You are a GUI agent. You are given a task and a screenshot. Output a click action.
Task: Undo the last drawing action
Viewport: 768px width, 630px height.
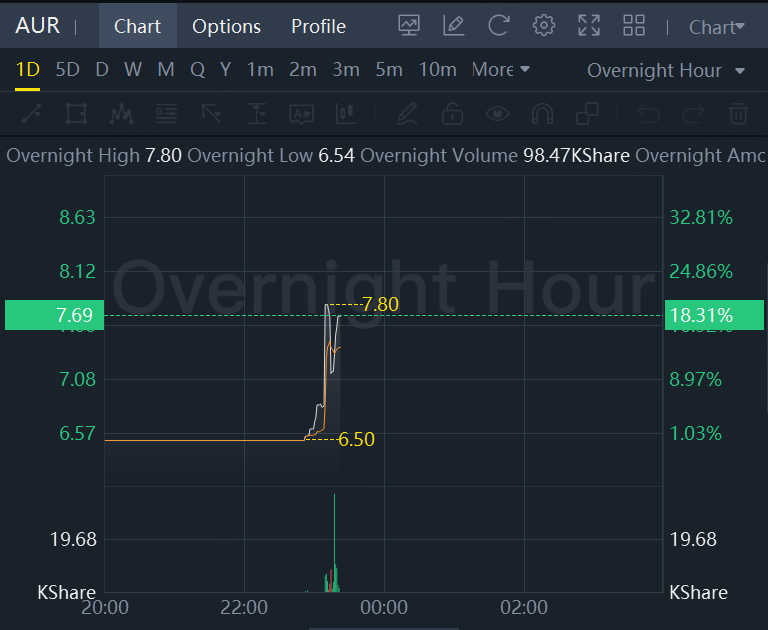648,114
